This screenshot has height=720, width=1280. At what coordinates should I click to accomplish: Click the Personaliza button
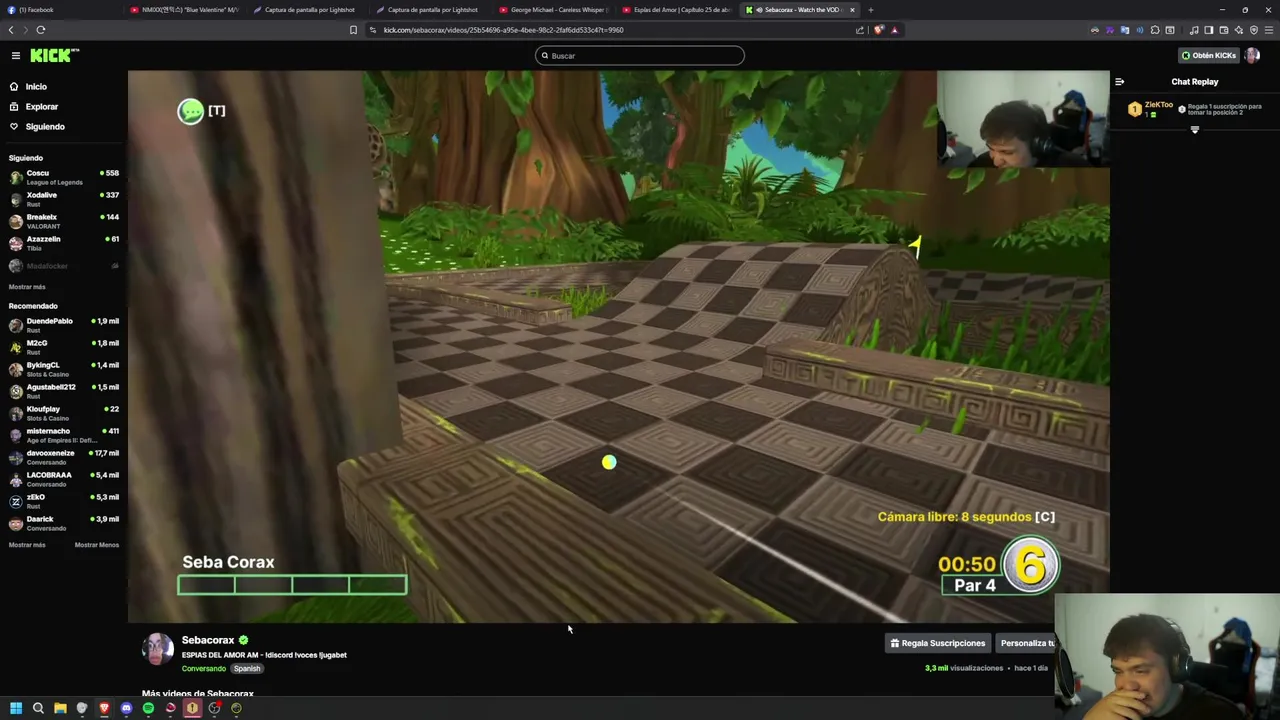coord(1025,644)
